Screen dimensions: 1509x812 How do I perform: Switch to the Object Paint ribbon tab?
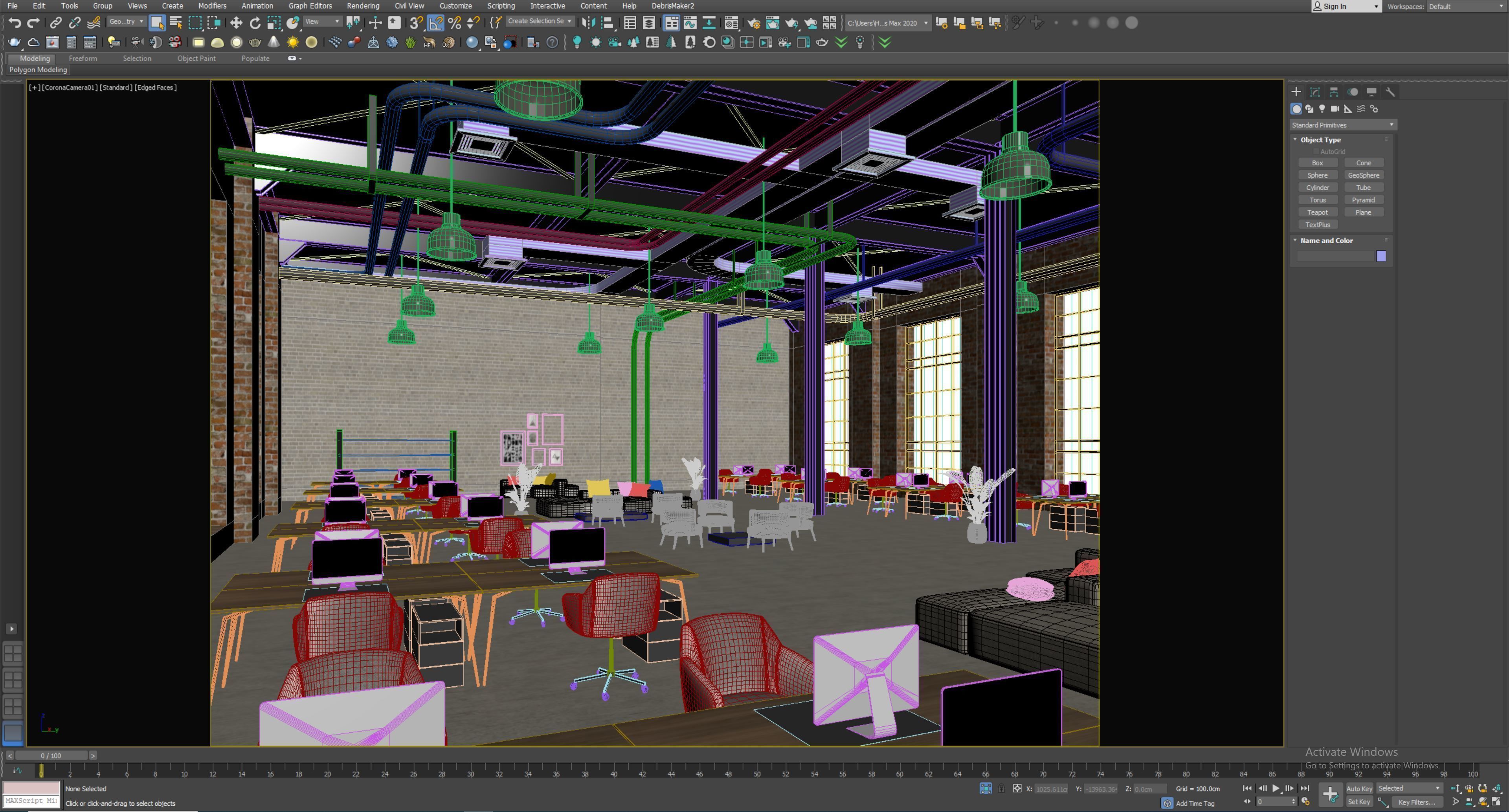coord(196,59)
